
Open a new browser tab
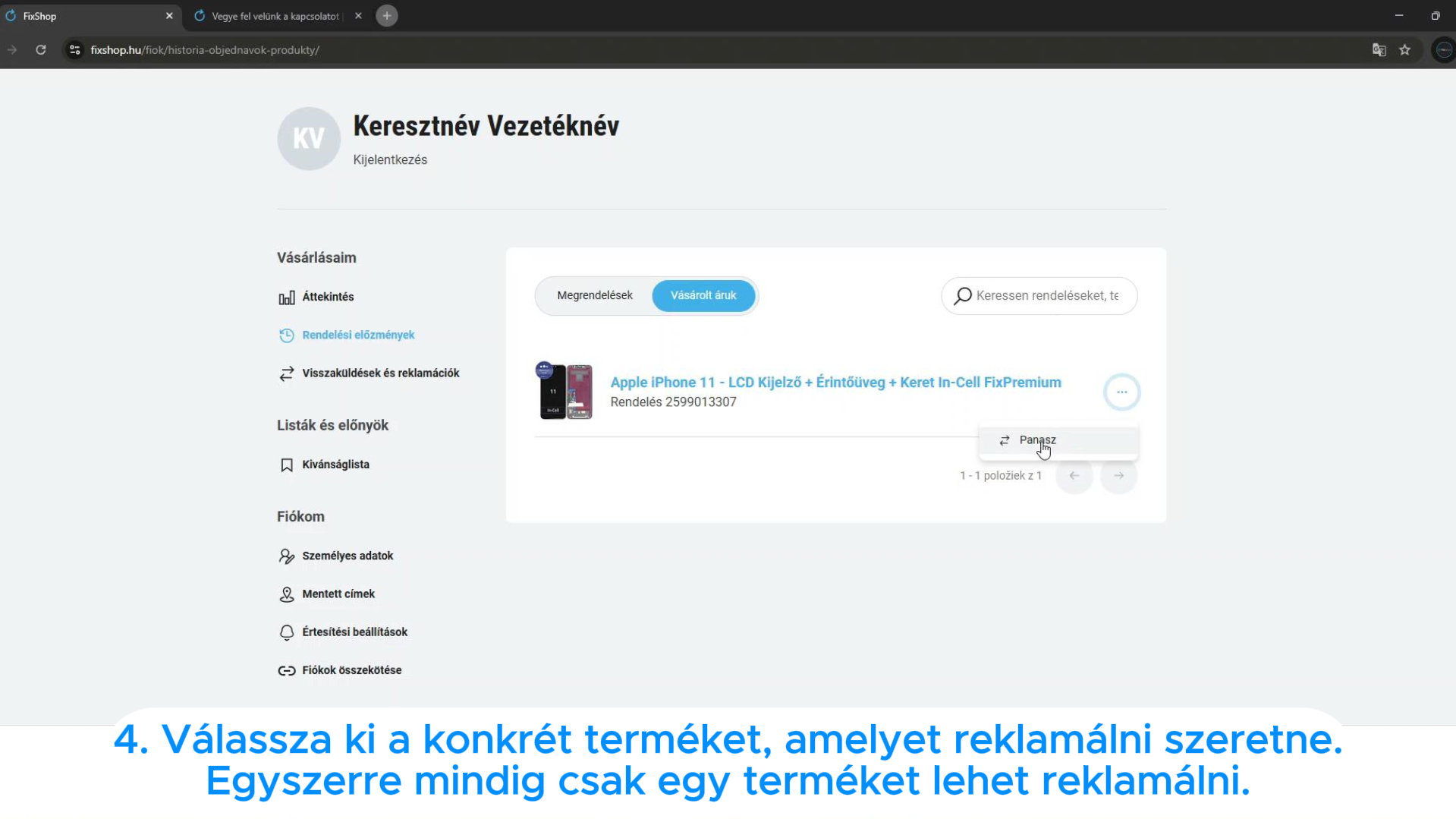(387, 16)
